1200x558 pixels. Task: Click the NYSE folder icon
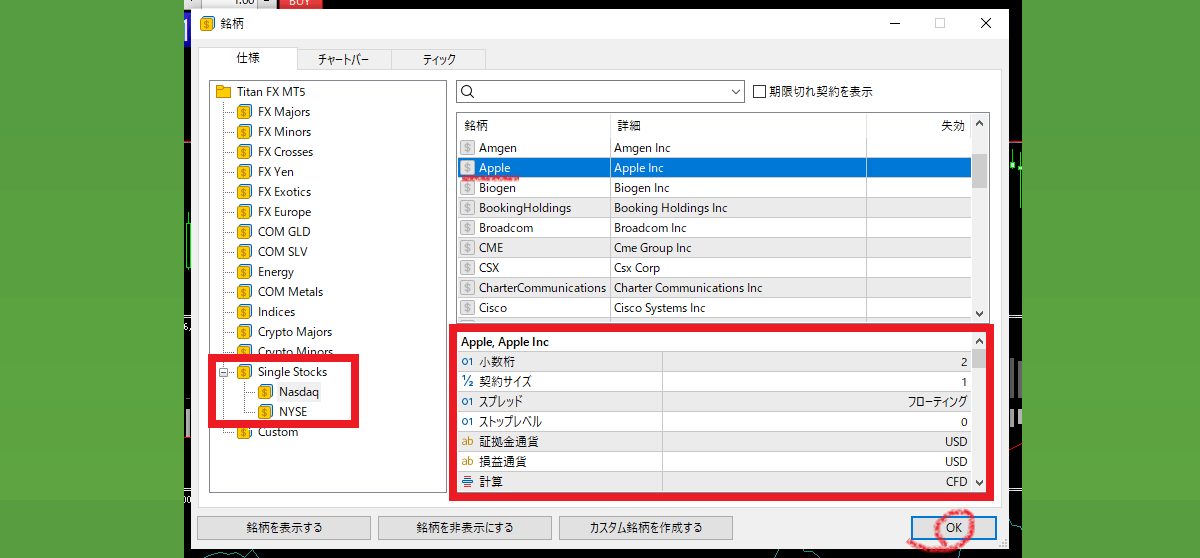265,412
